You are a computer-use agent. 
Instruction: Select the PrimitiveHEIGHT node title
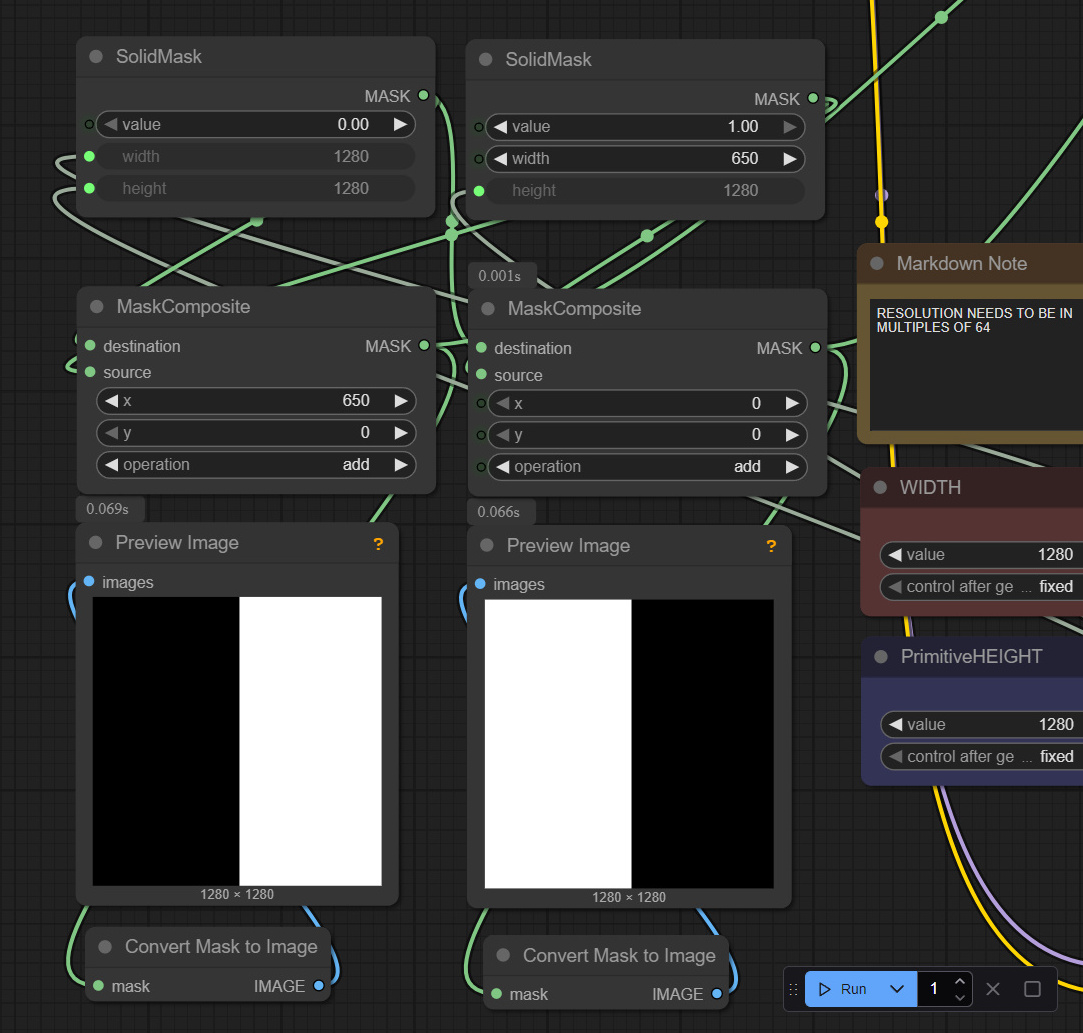[x=971, y=657]
